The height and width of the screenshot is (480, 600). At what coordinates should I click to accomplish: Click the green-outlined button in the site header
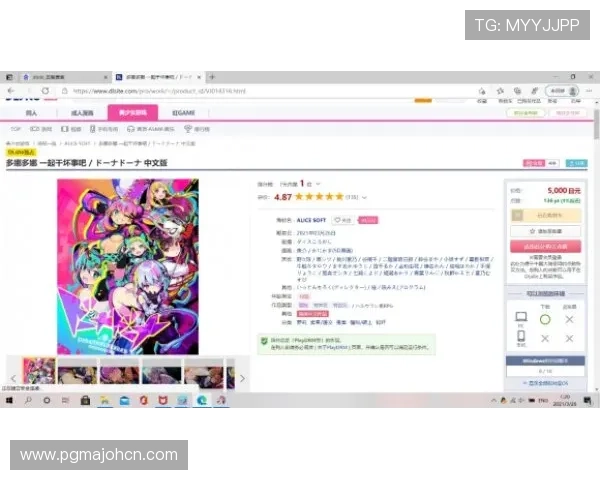pos(526,113)
